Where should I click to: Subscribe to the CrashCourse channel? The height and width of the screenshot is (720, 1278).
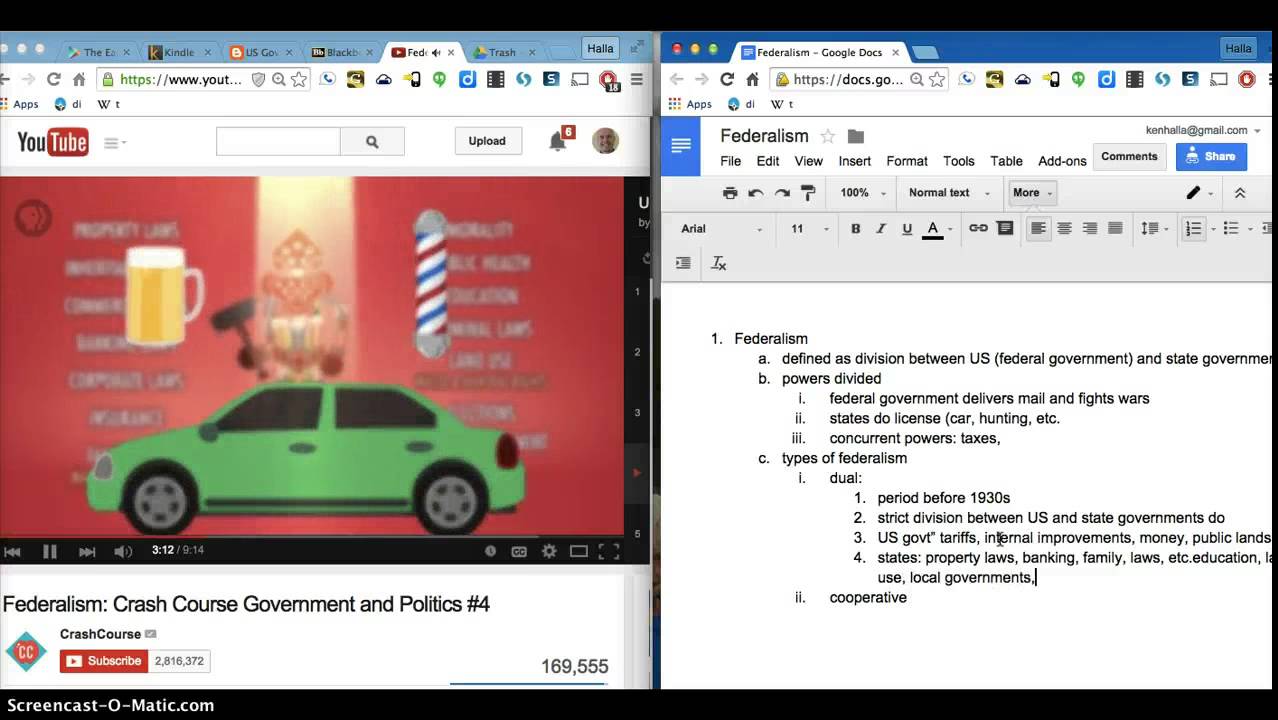pyautogui.click(x=104, y=661)
